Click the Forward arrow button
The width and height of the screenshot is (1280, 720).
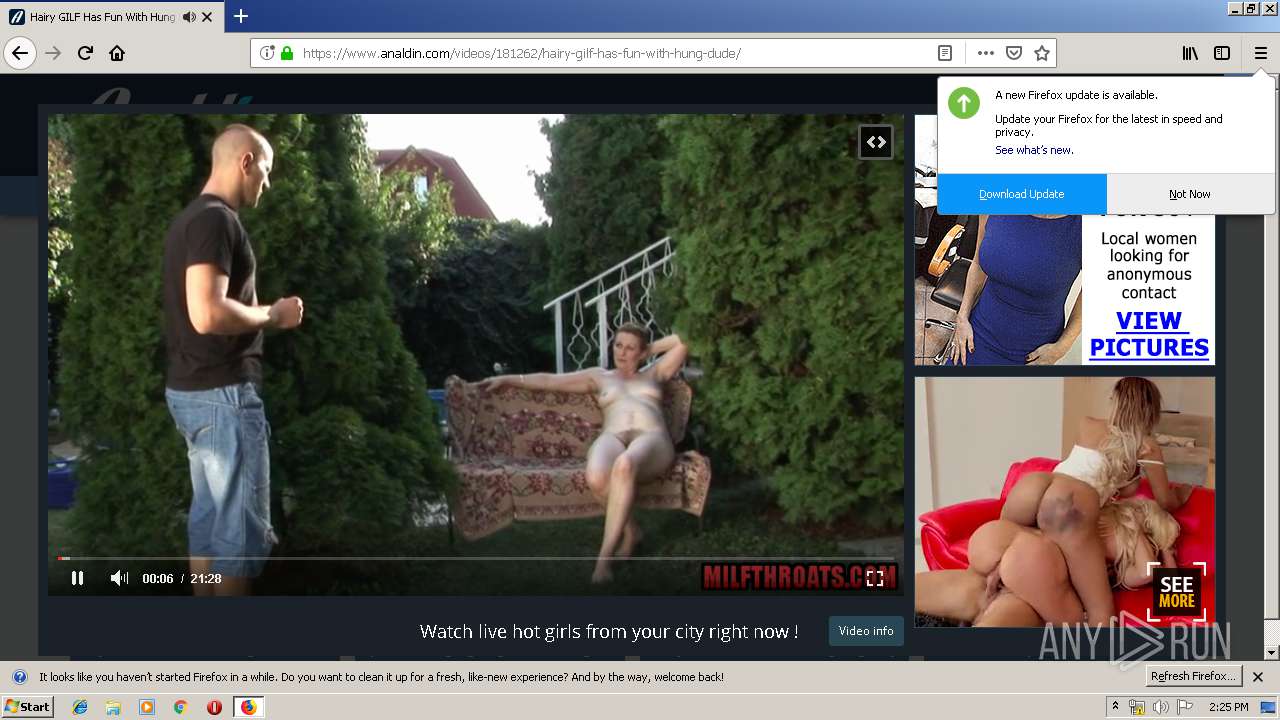53,53
